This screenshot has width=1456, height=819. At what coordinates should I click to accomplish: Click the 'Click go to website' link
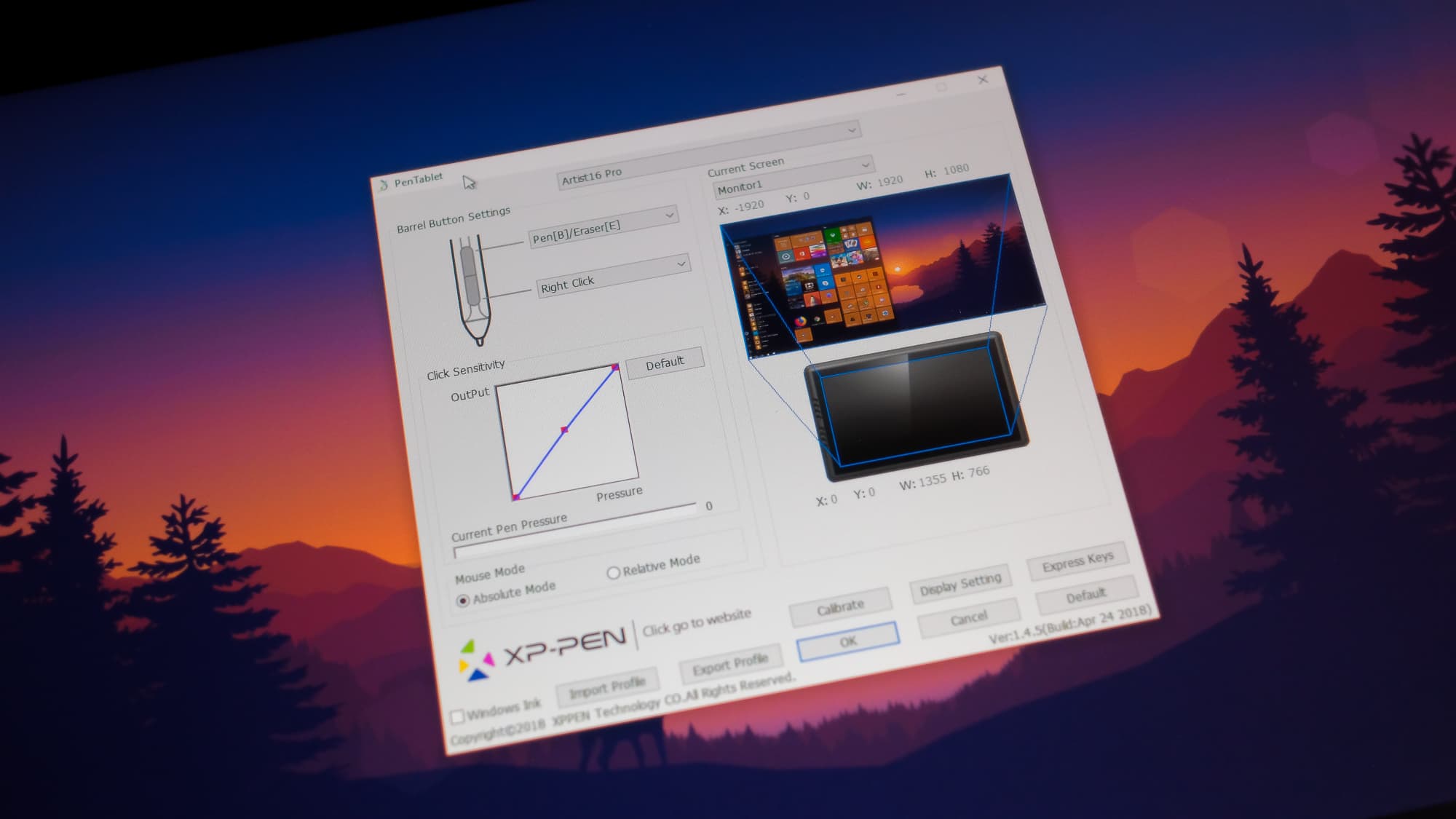point(696,622)
